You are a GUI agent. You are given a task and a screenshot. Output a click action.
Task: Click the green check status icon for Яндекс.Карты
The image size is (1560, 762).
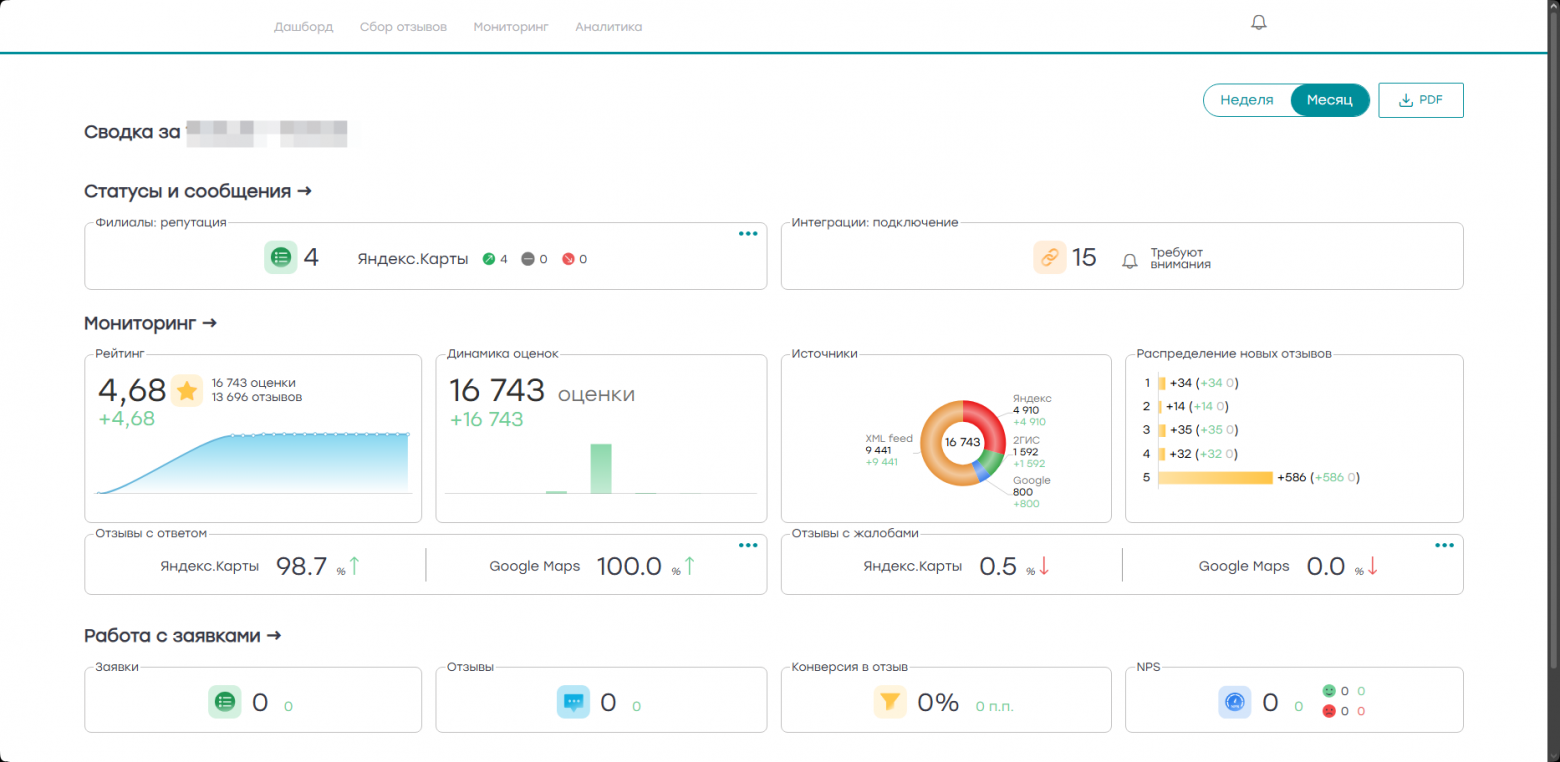tap(489, 259)
